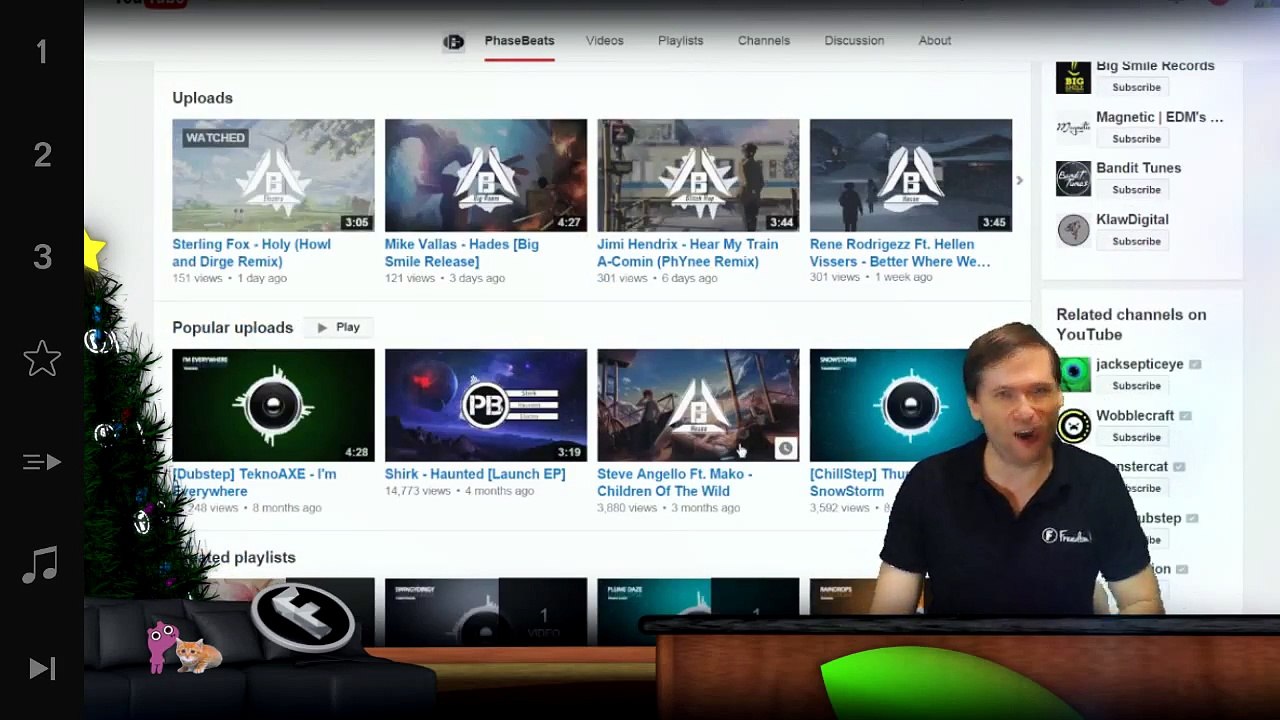The width and height of the screenshot is (1280, 720).
Task: Click the Bandit Tunes channel avatar
Action: 1073,179
